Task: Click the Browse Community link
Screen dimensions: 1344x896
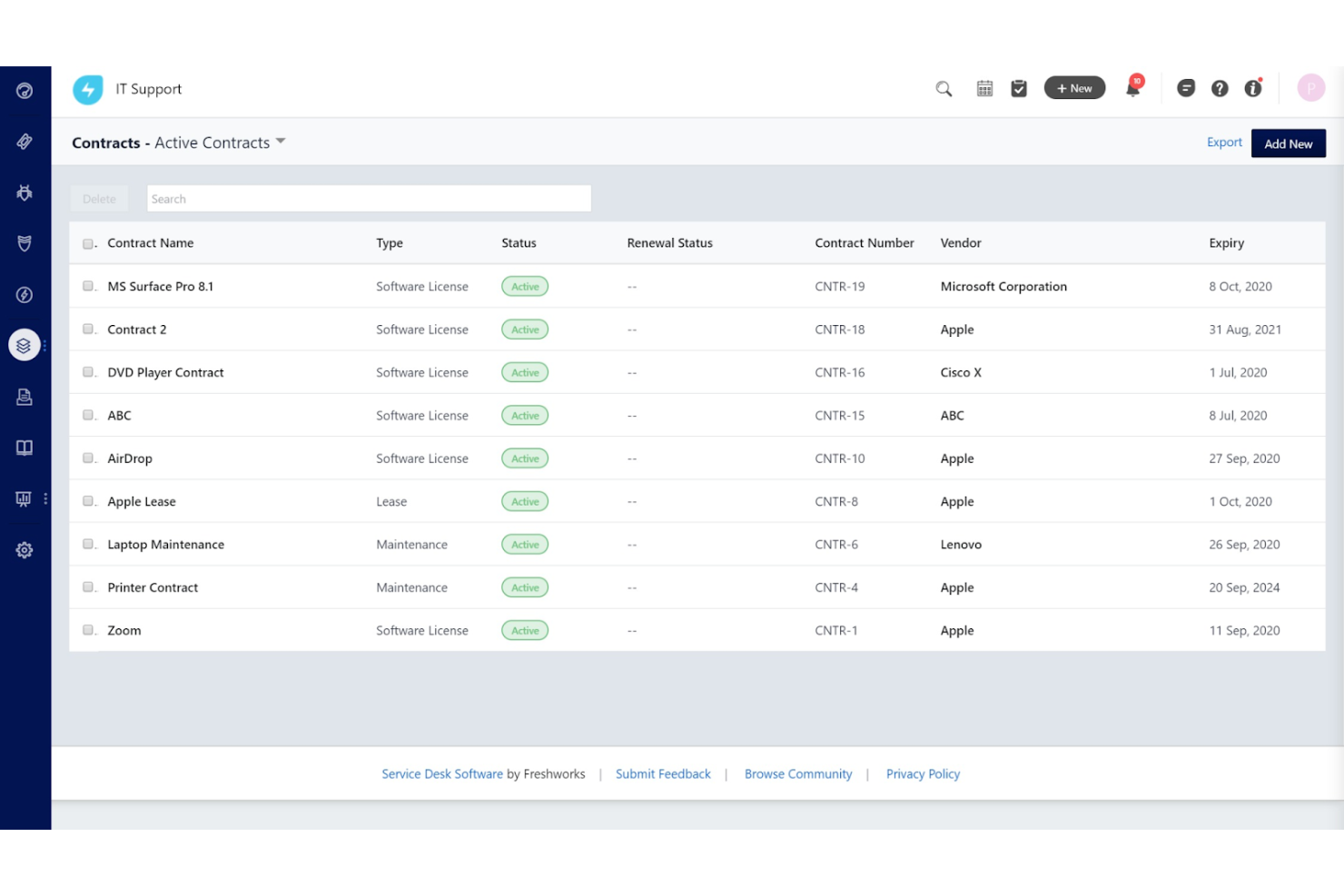Action: click(x=798, y=774)
